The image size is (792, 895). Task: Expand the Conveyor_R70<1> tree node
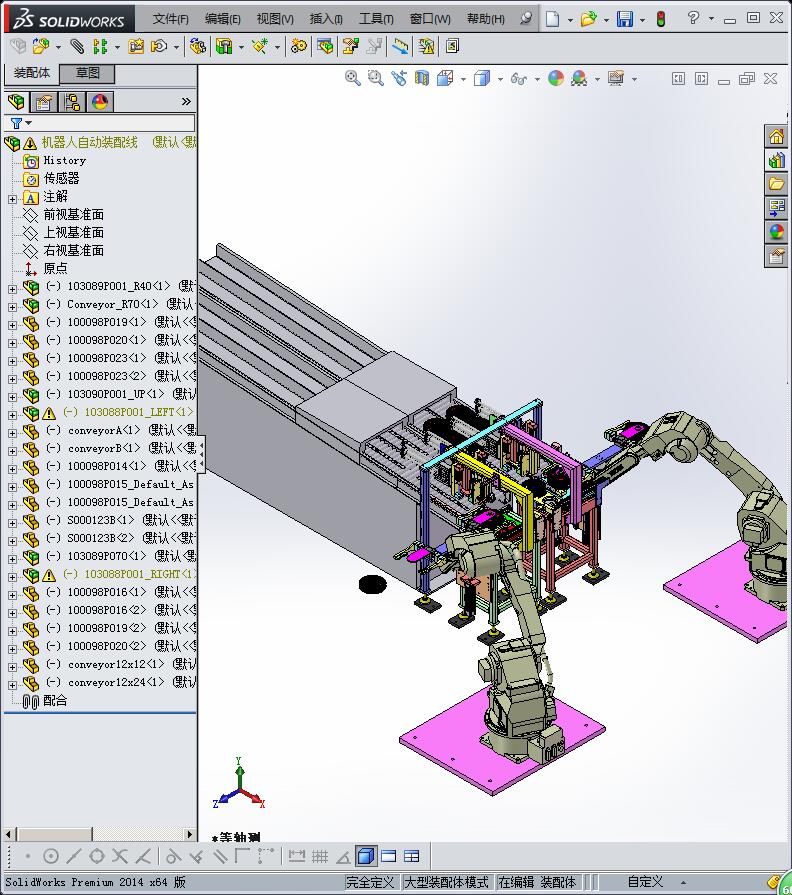point(13,307)
